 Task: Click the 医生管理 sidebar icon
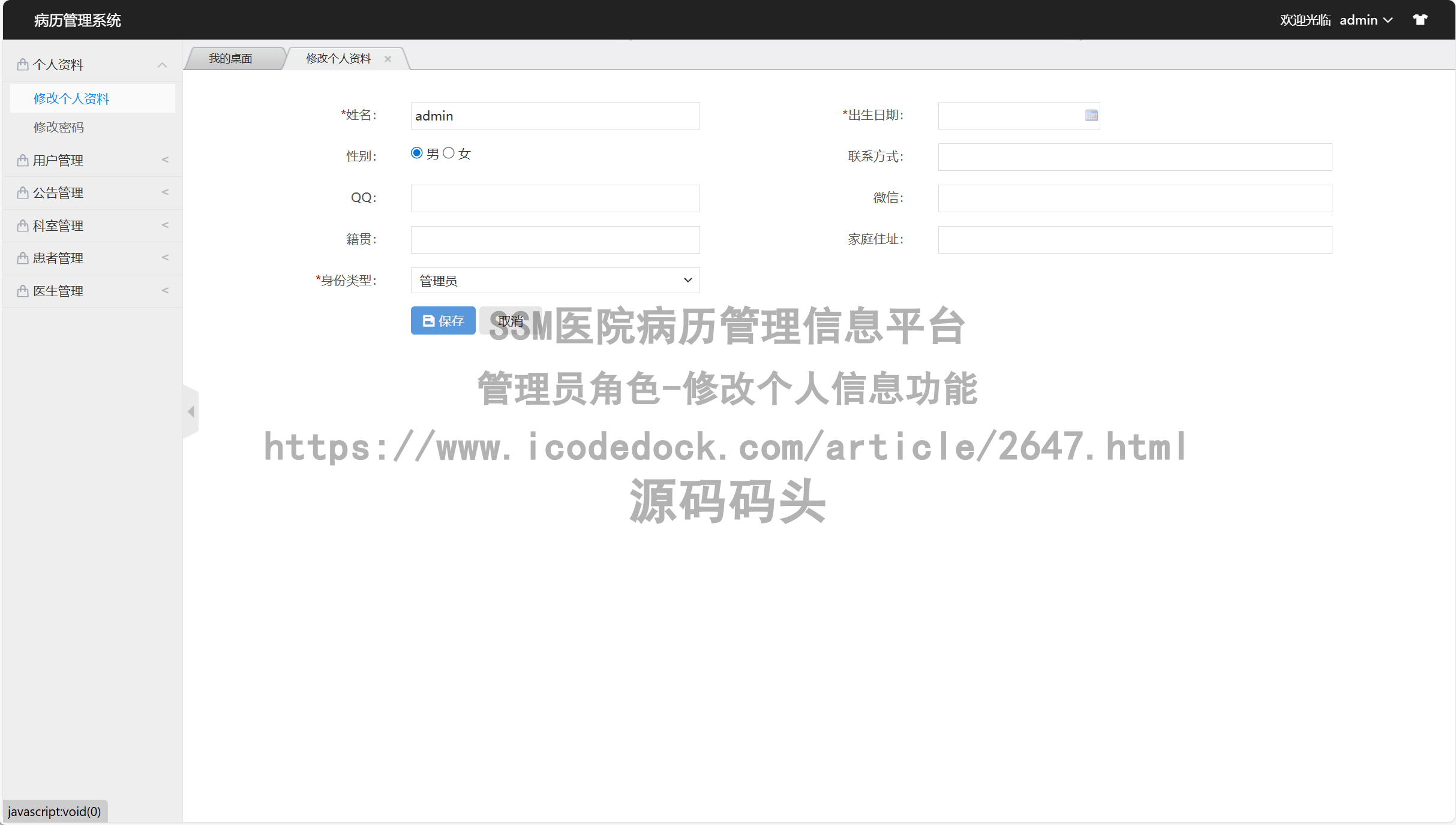(x=22, y=291)
